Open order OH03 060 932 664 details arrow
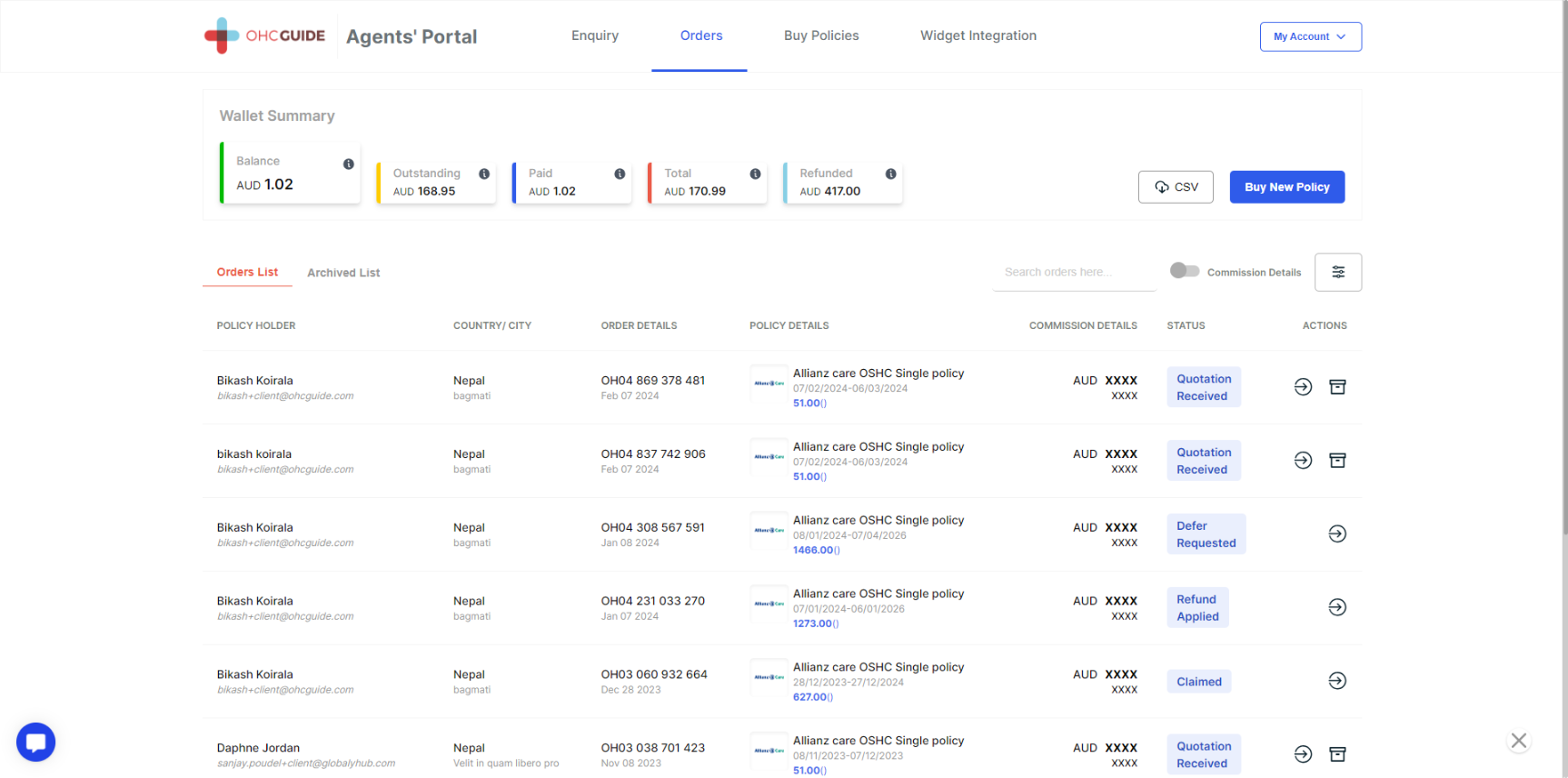The width and height of the screenshot is (1568, 778). tap(1337, 681)
